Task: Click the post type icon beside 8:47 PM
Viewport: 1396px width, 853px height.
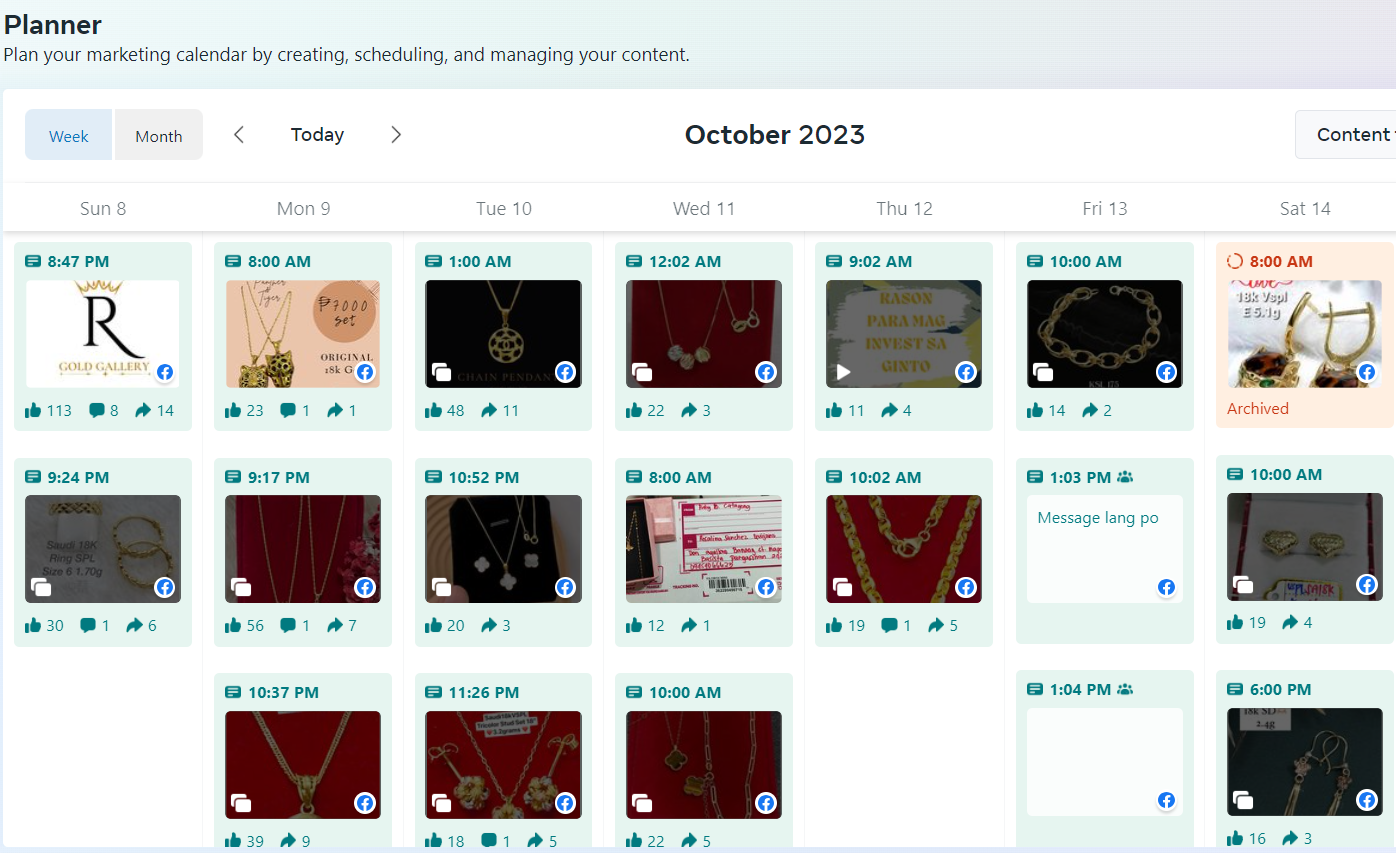Action: click(x=33, y=262)
